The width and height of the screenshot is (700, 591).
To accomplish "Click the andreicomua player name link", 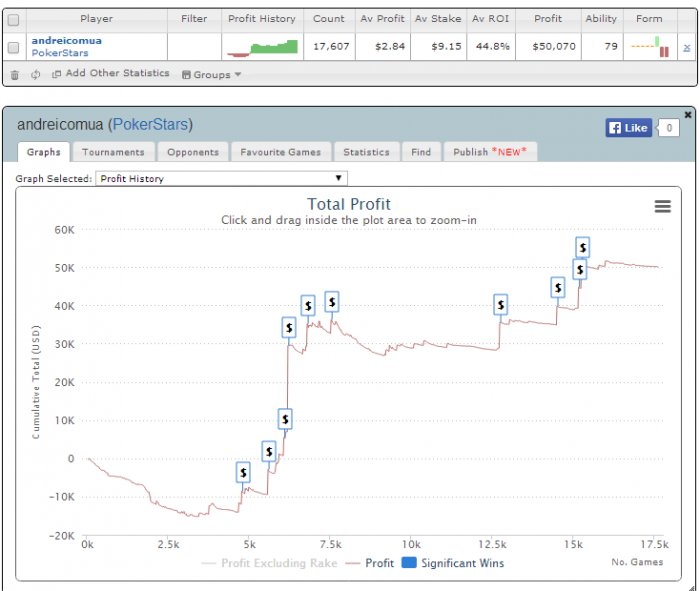I will click(x=65, y=41).
